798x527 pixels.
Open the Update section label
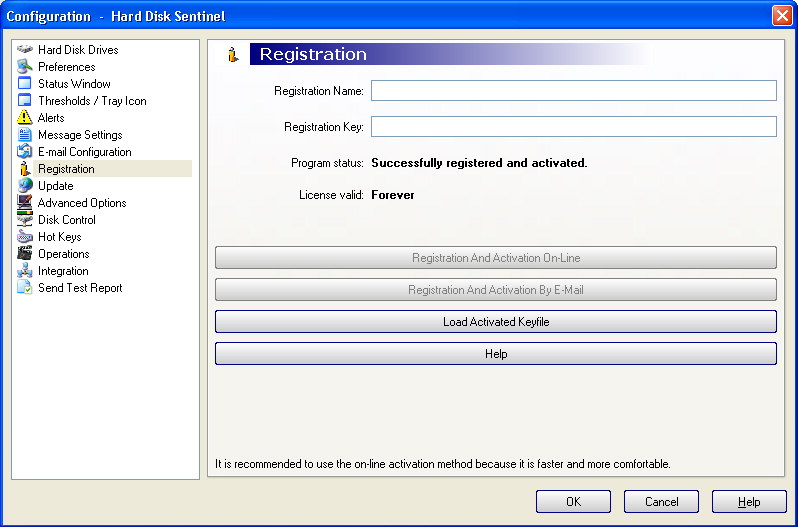55,186
